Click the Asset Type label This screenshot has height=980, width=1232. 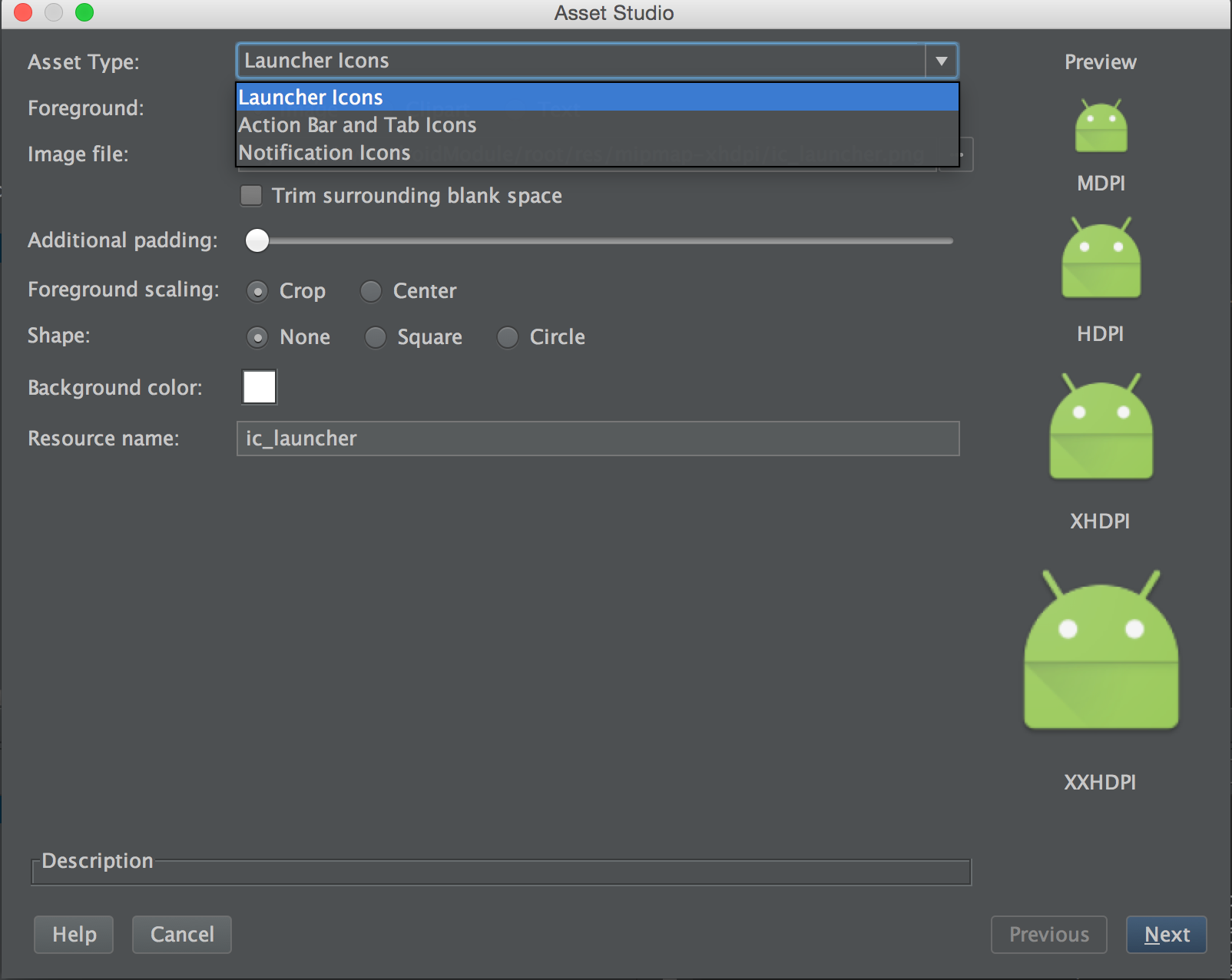[x=84, y=62]
